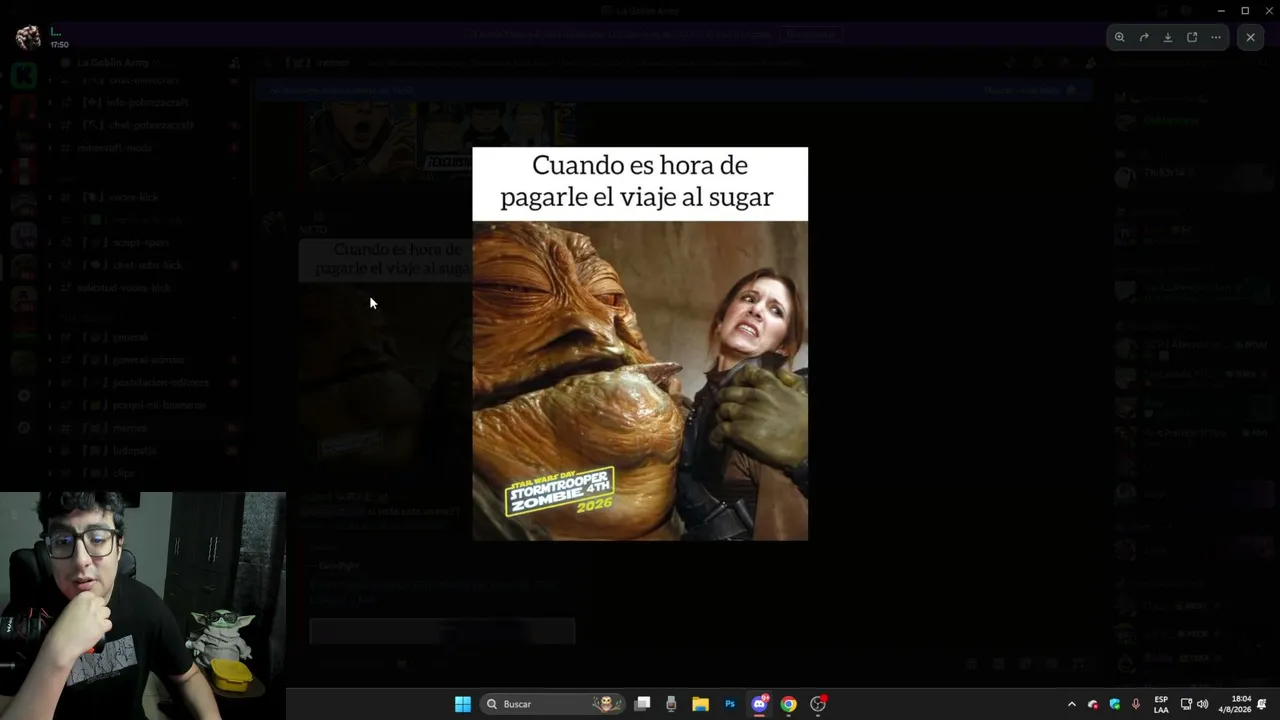This screenshot has width=1280, height=720.
Task: Click the Buscar taskbar search box
Action: pos(551,704)
